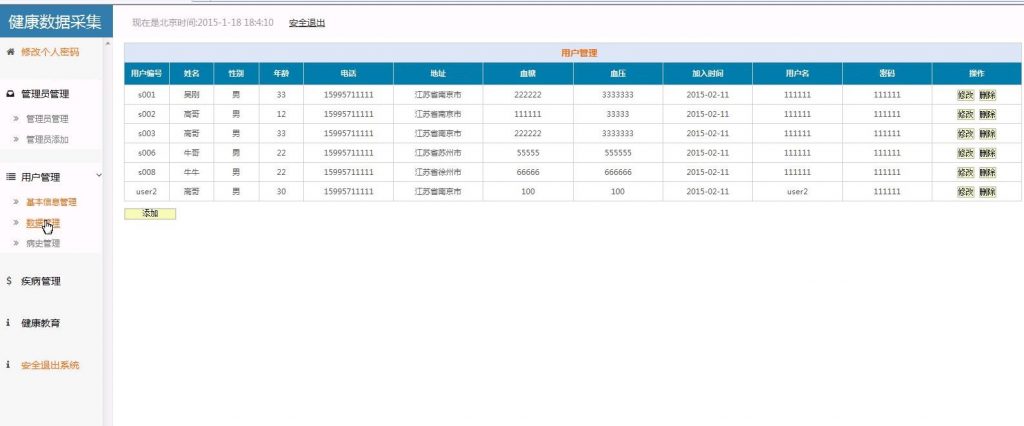Open the 病史管理 menu item
The width and height of the screenshot is (1024, 426).
click(43, 243)
